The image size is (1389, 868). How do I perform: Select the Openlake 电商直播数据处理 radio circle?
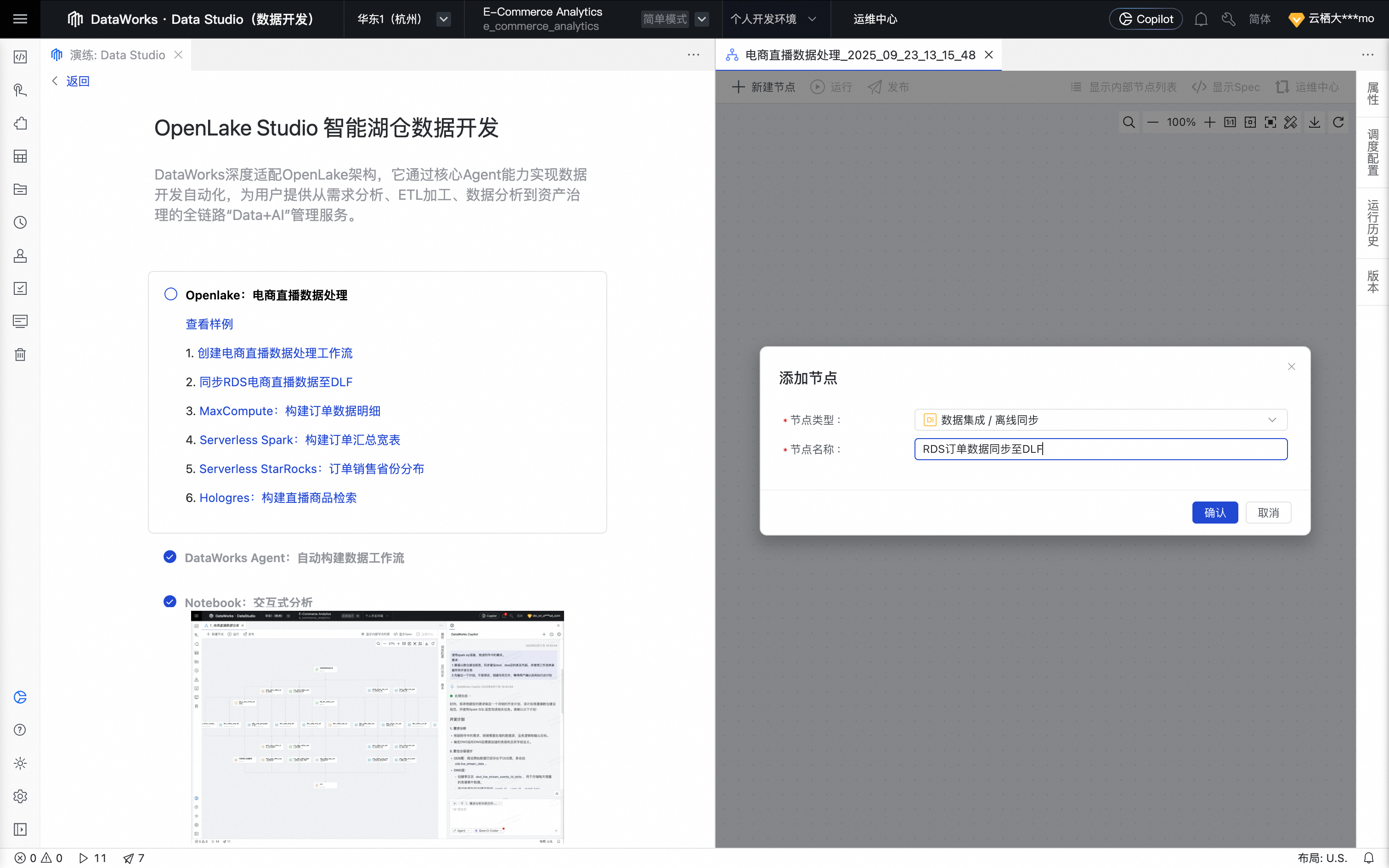pyautogui.click(x=170, y=294)
